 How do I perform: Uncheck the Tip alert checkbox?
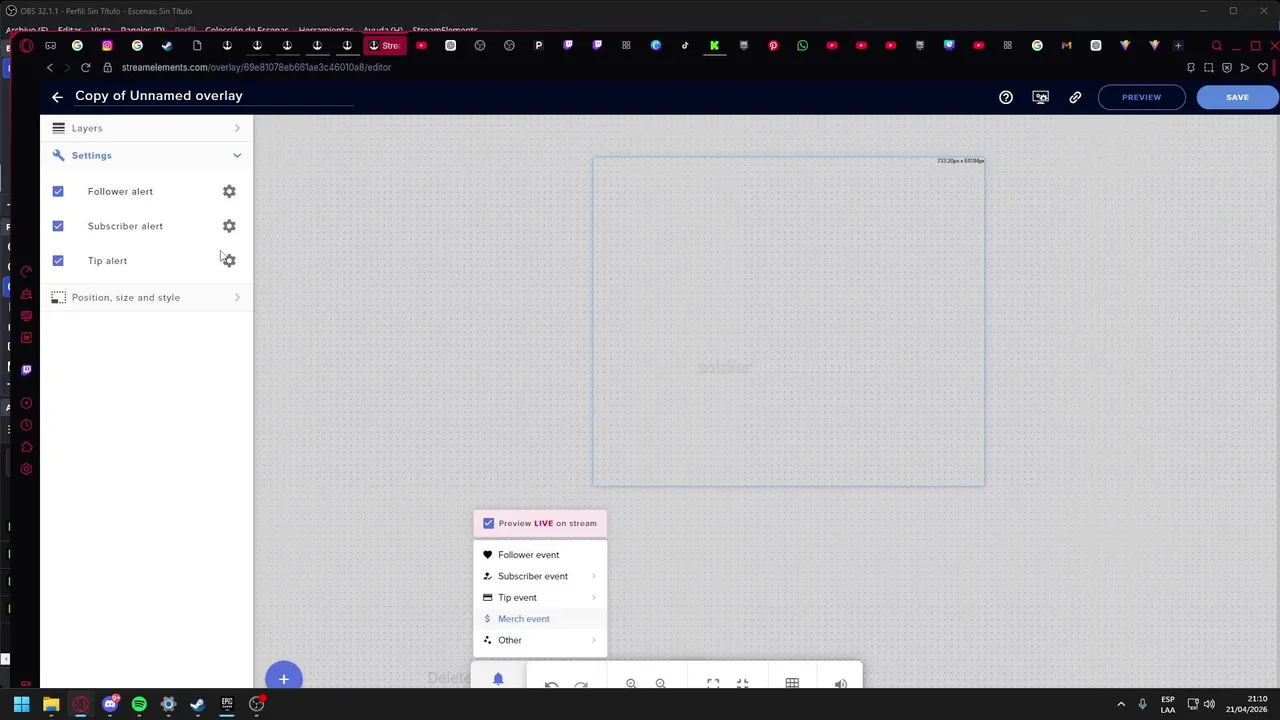(58, 261)
